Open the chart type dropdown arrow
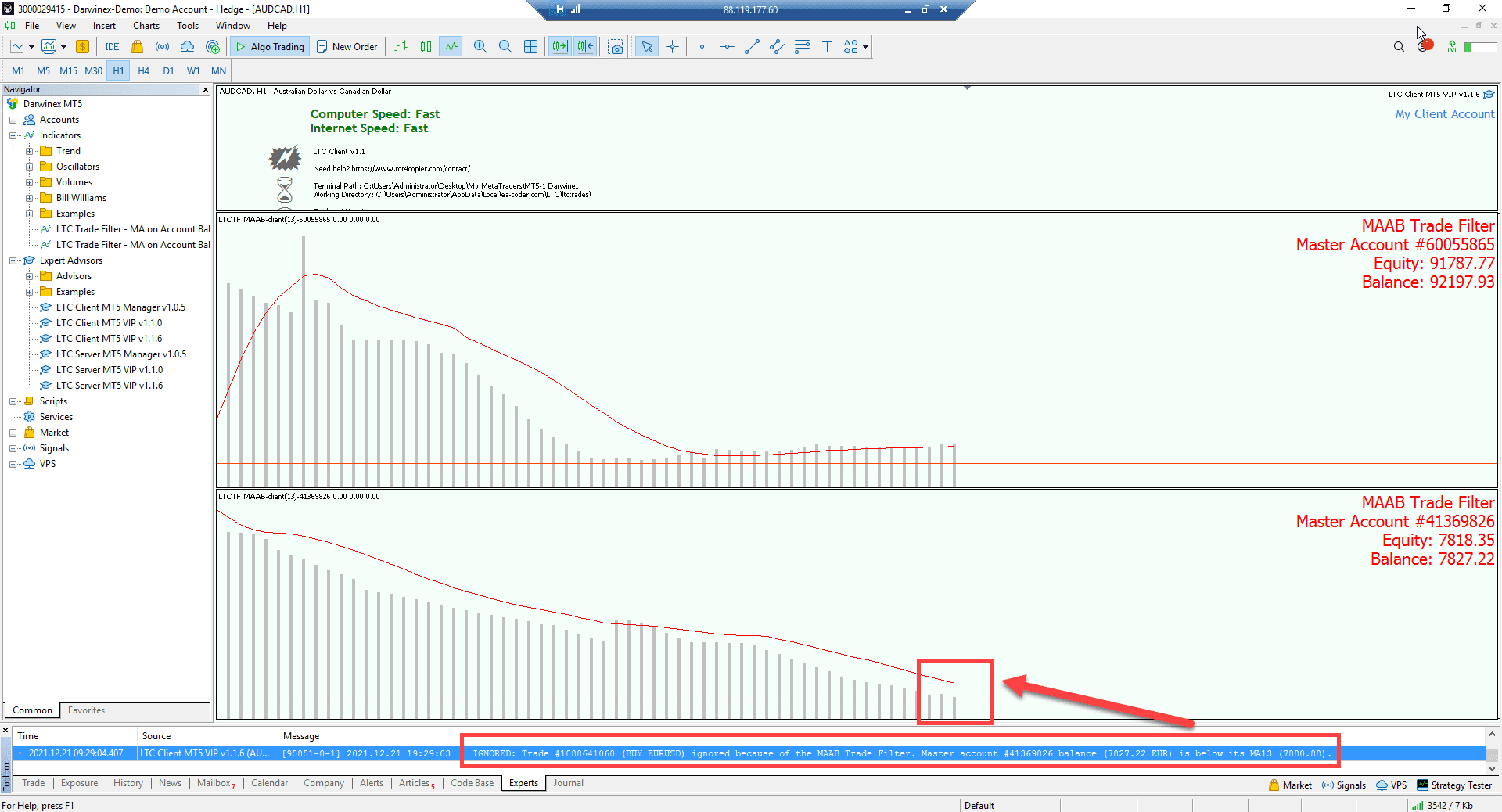 click(31, 47)
